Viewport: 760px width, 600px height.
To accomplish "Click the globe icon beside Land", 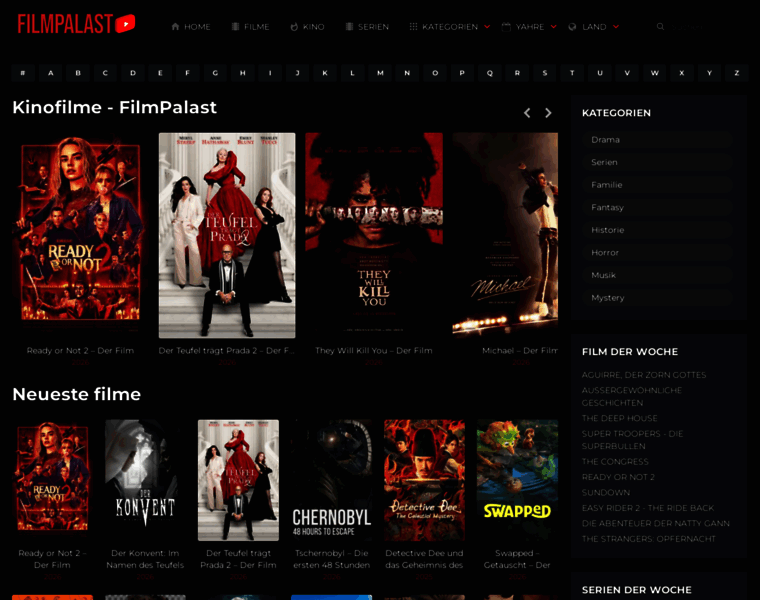I will click(x=572, y=27).
